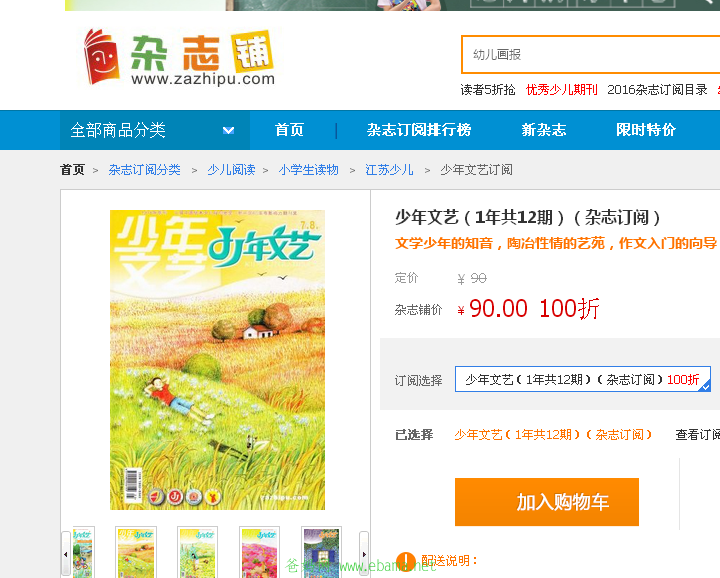
Task: Click the red ¥90.00 price text
Action: click(492, 309)
